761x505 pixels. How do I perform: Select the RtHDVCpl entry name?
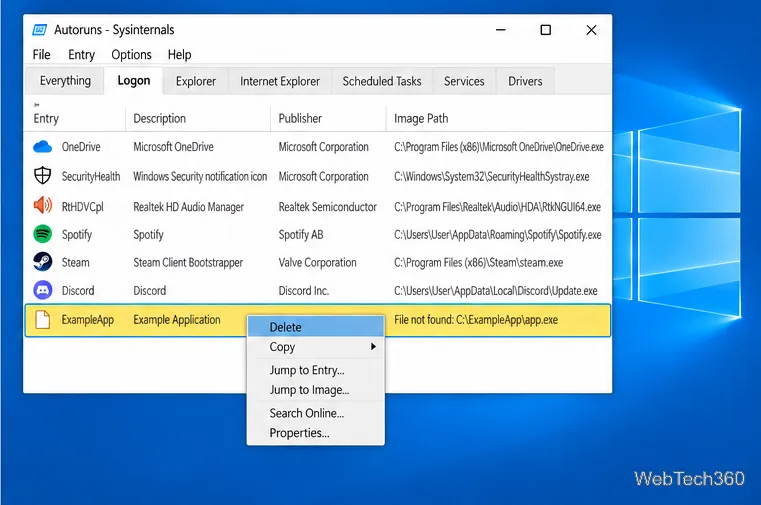(83, 207)
